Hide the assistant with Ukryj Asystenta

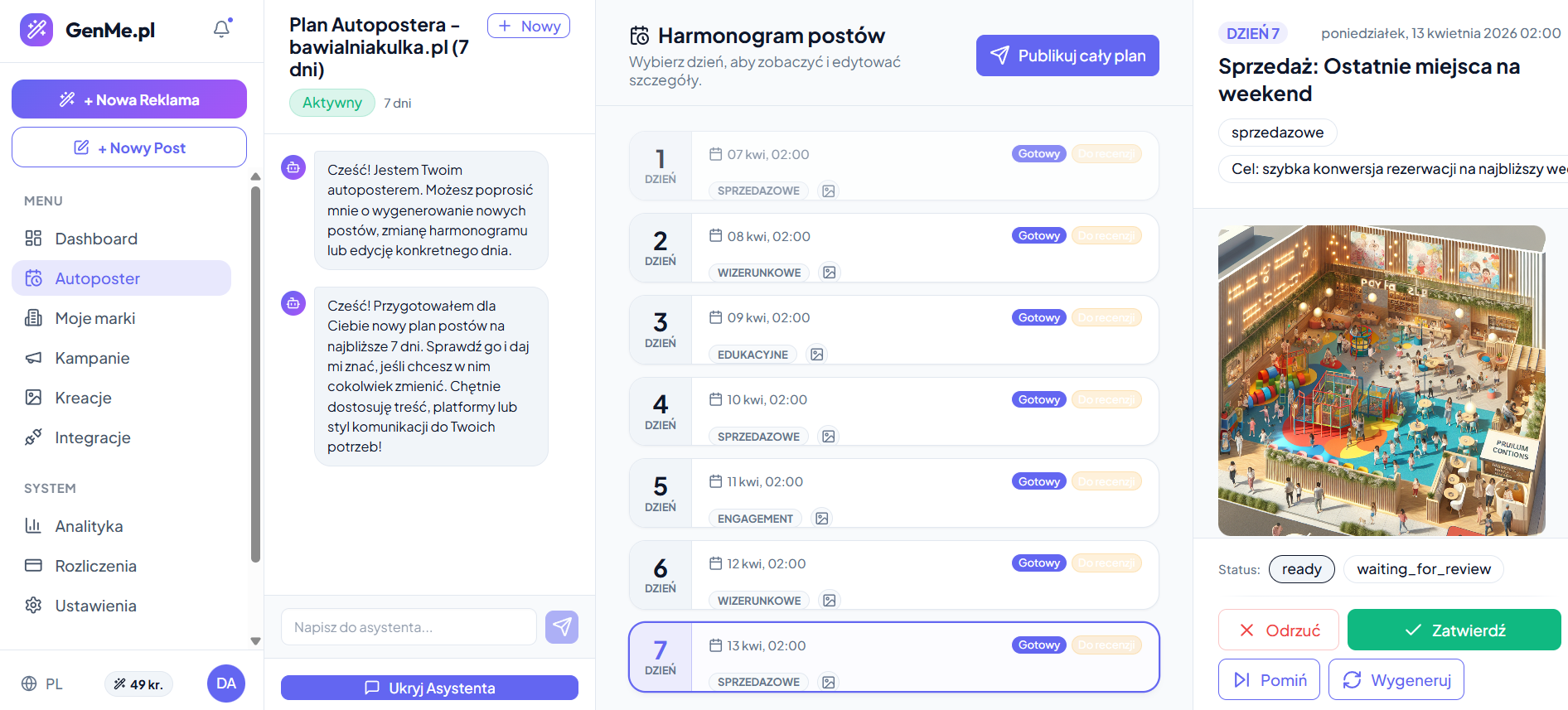(x=429, y=688)
